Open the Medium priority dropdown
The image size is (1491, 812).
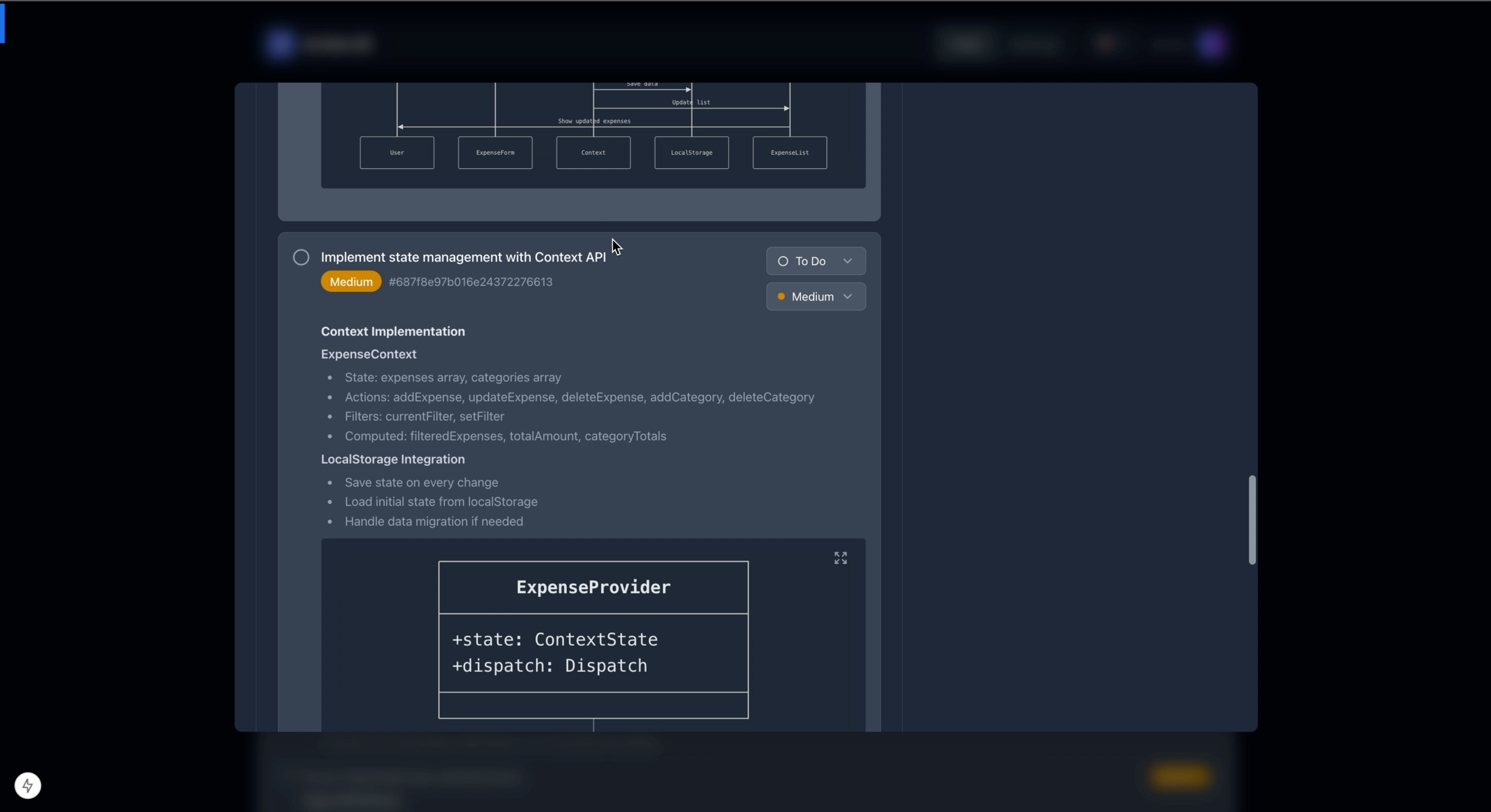click(816, 296)
